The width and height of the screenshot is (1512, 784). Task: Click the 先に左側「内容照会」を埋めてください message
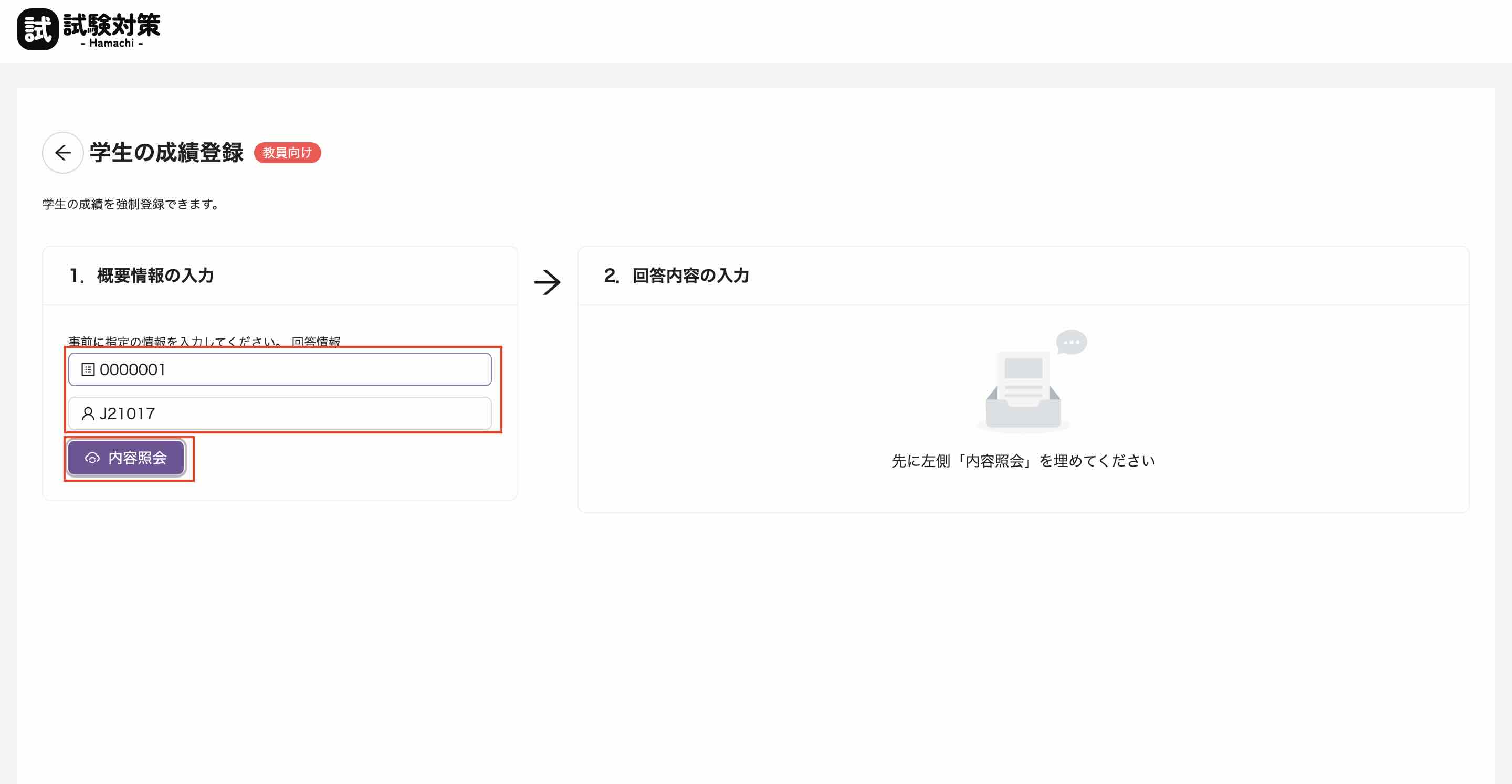tap(1023, 461)
